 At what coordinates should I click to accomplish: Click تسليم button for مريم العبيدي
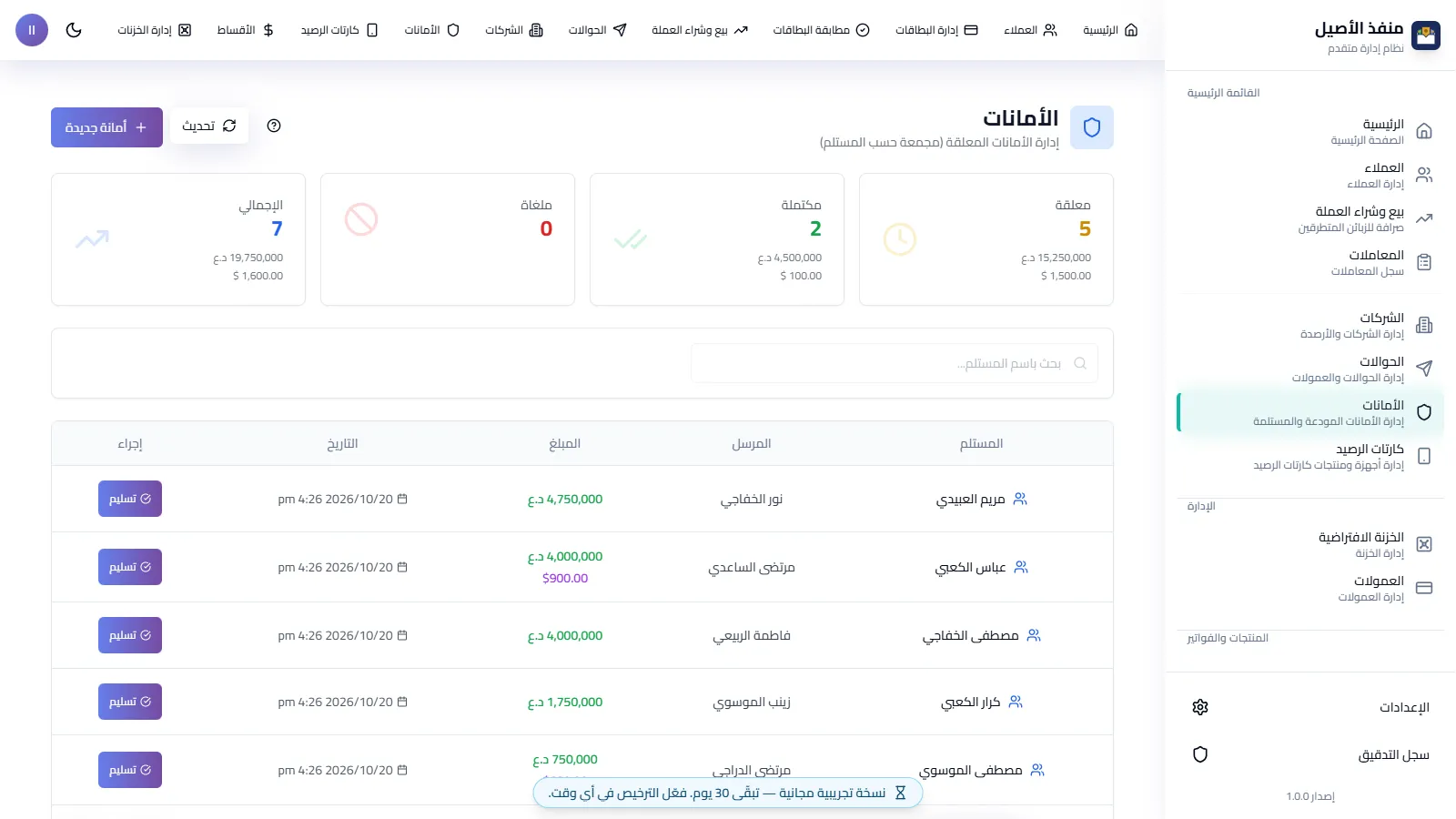click(x=130, y=499)
